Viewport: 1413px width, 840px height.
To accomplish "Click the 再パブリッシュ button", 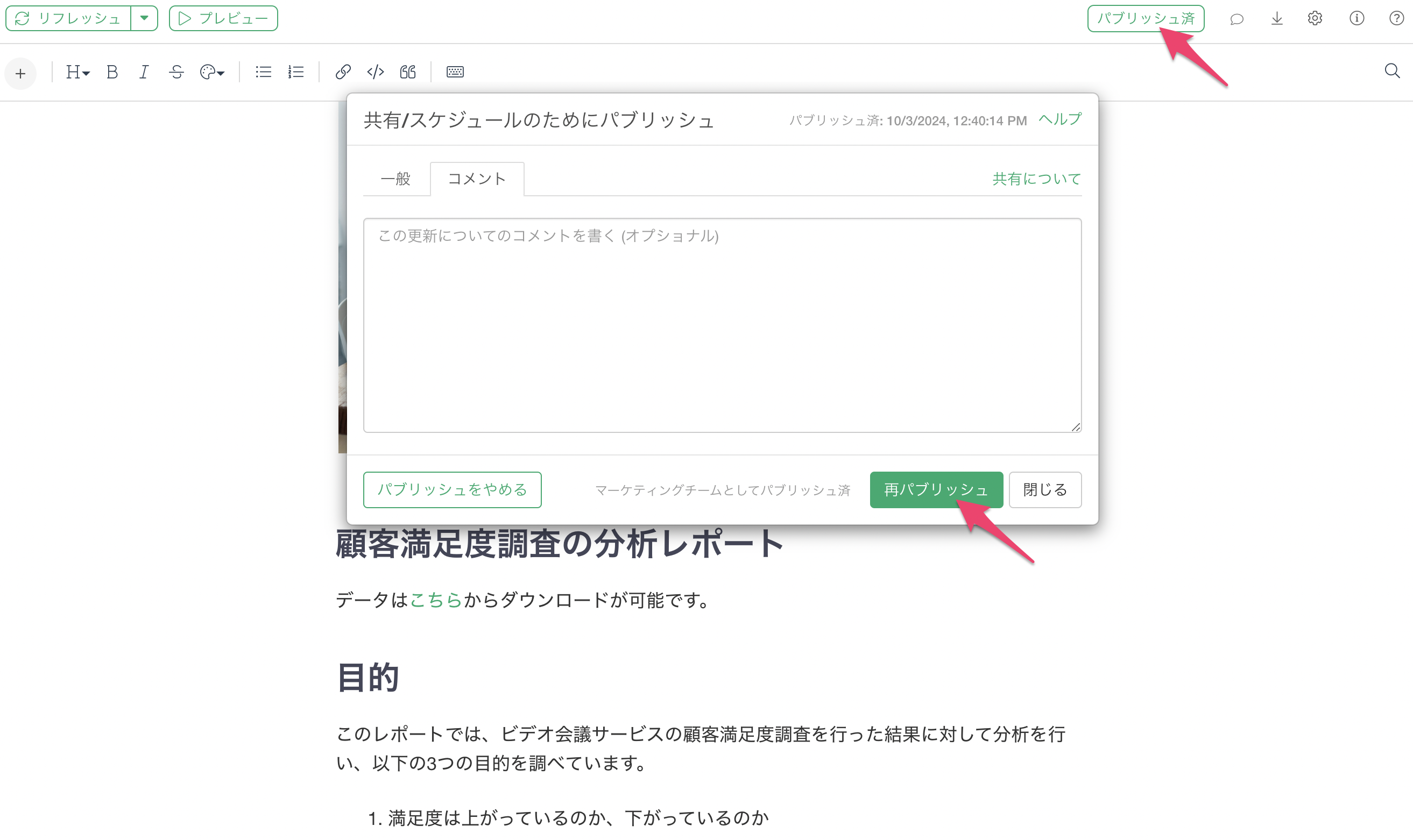I will coord(936,489).
